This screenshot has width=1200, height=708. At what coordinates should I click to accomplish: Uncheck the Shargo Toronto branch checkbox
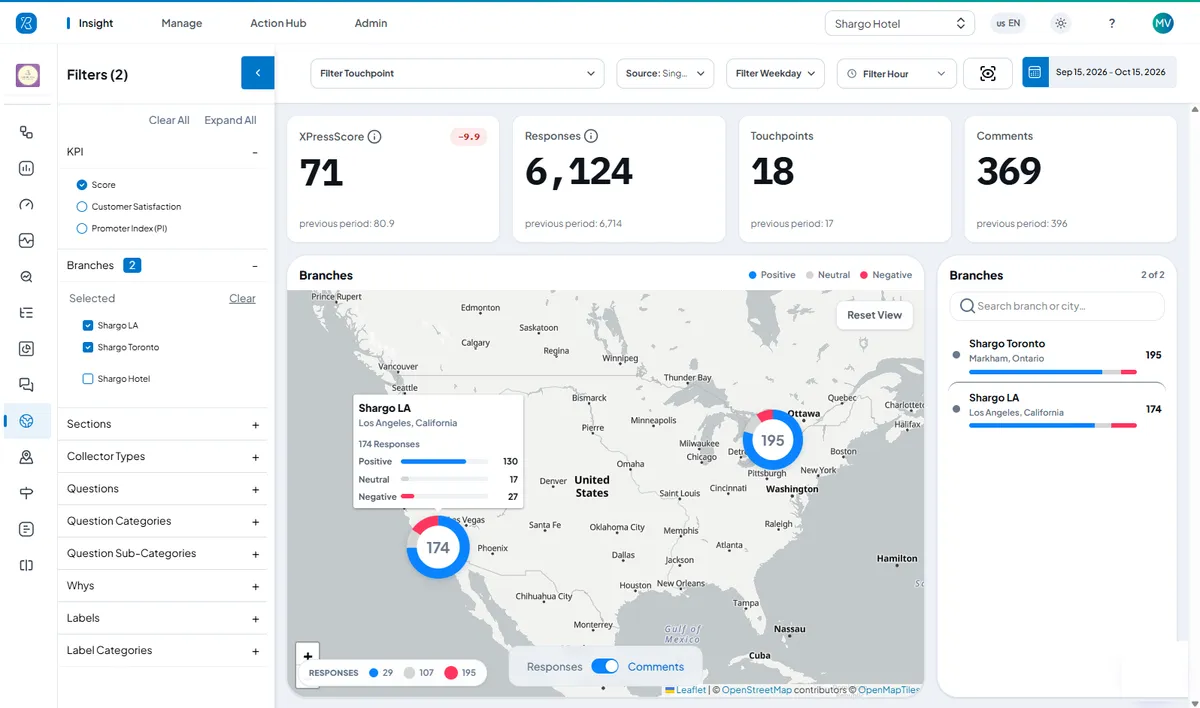(88, 347)
